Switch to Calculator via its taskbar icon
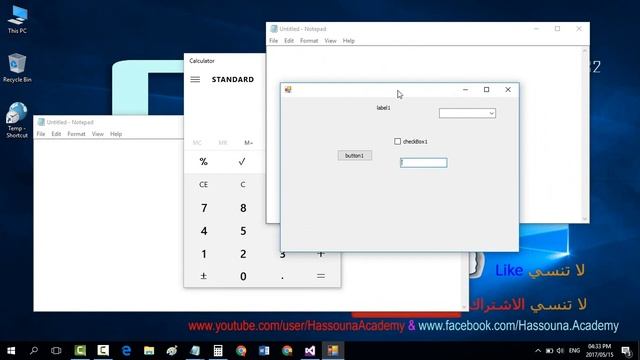 (x=218, y=351)
